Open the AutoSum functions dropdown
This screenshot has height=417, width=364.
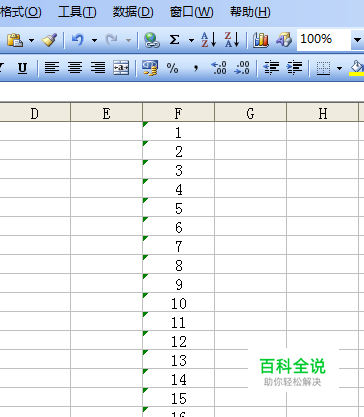click(191, 41)
